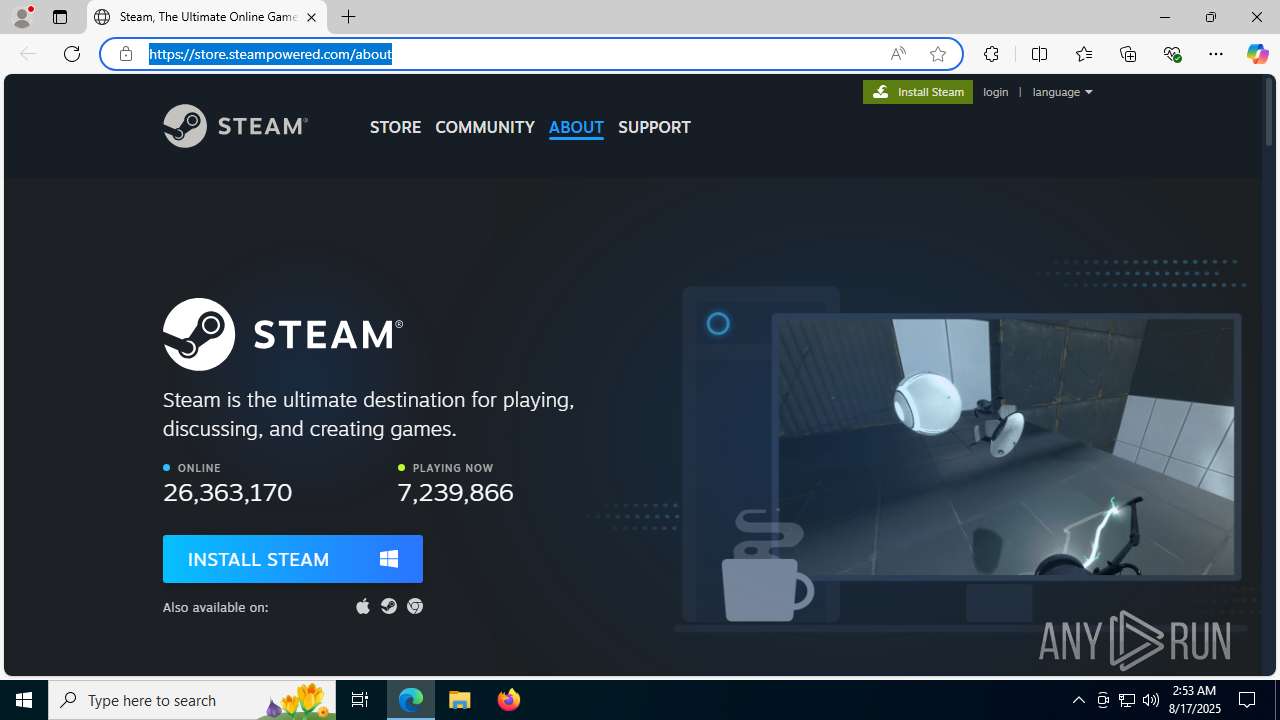Click the Steam logo in the header

pyautogui.click(x=235, y=126)
